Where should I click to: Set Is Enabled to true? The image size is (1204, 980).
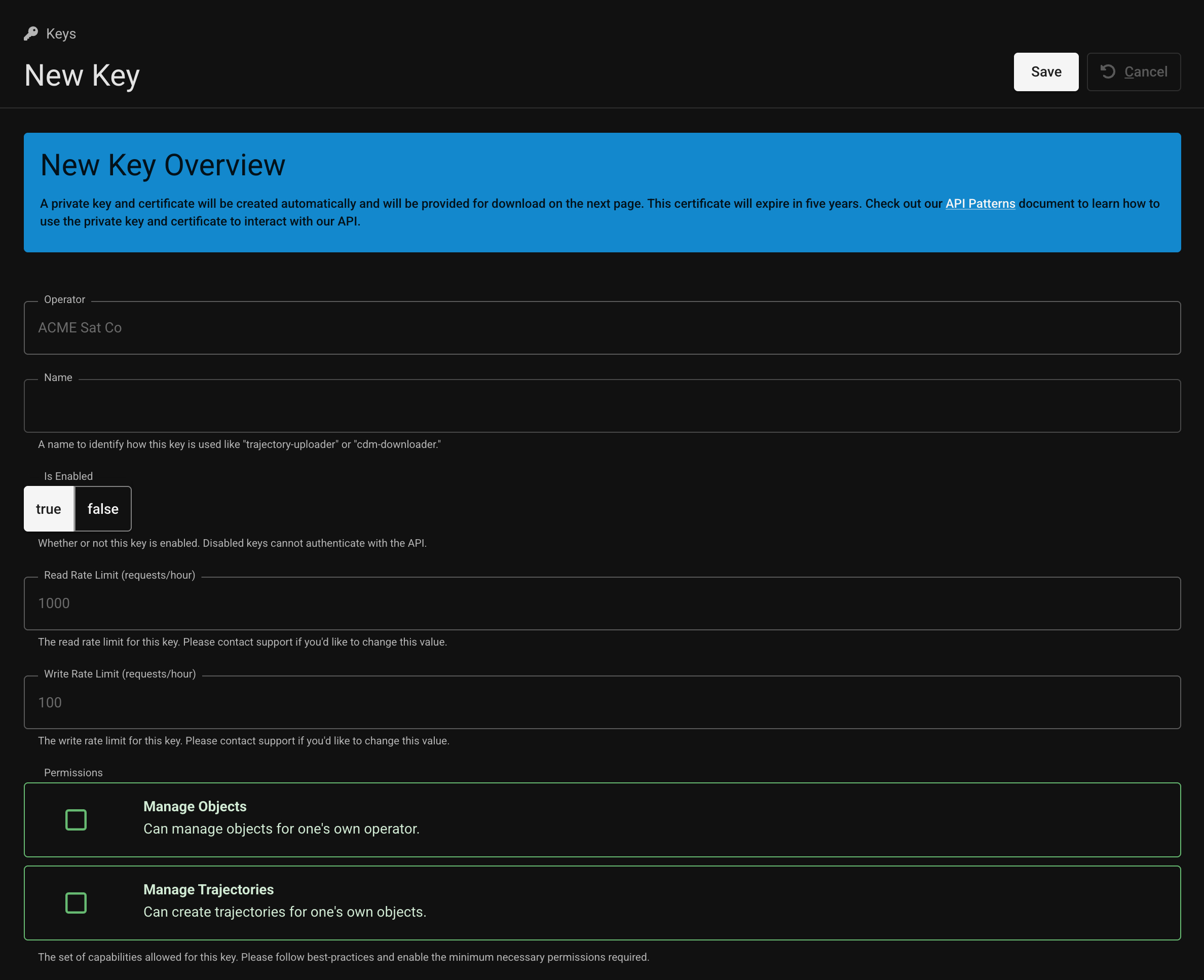(49, 509)
